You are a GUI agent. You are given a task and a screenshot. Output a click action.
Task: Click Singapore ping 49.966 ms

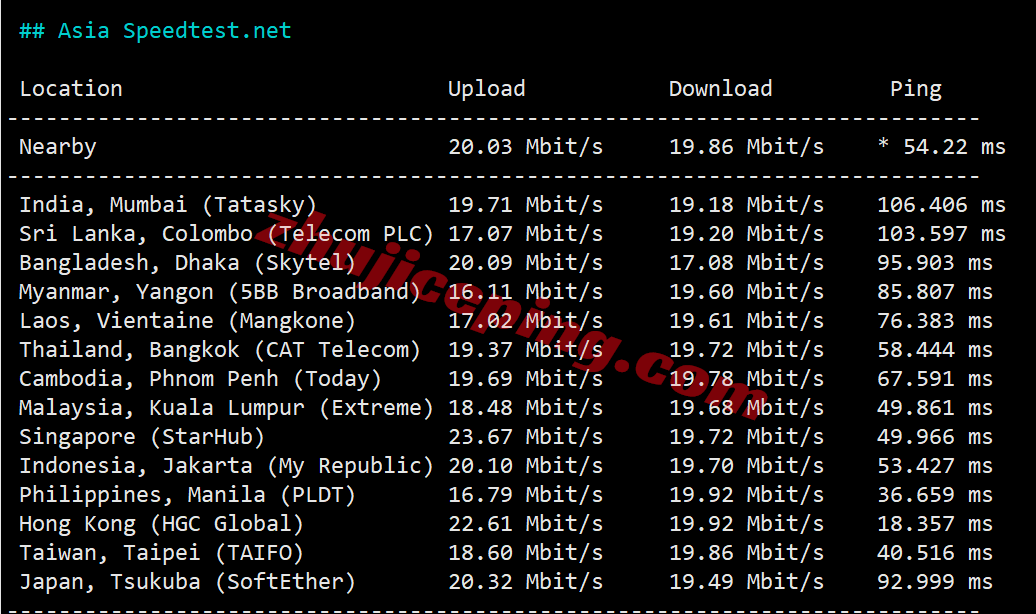click(x=934, y=438)
